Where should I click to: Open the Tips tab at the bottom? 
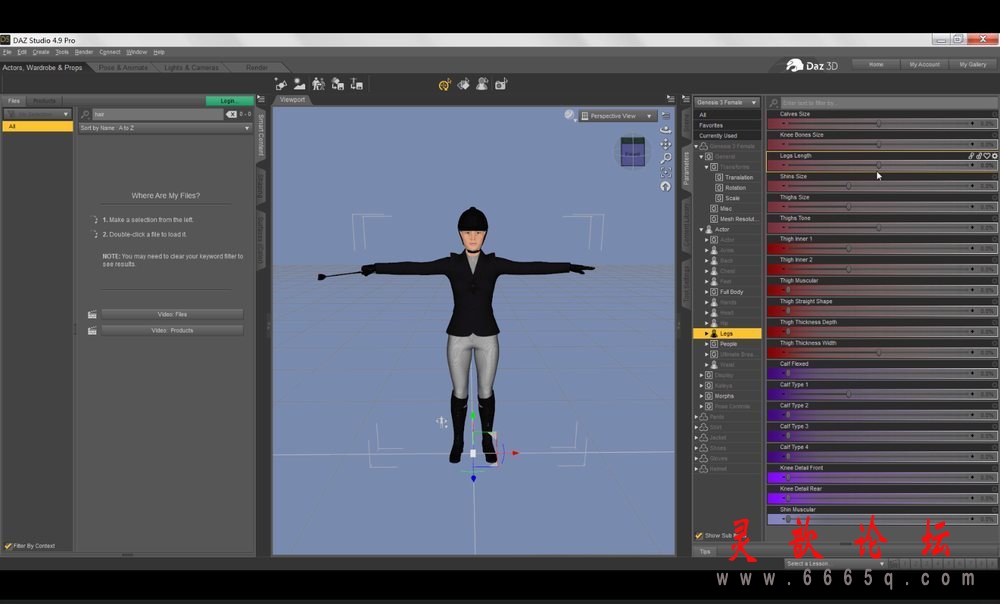(x=705, y=552)
